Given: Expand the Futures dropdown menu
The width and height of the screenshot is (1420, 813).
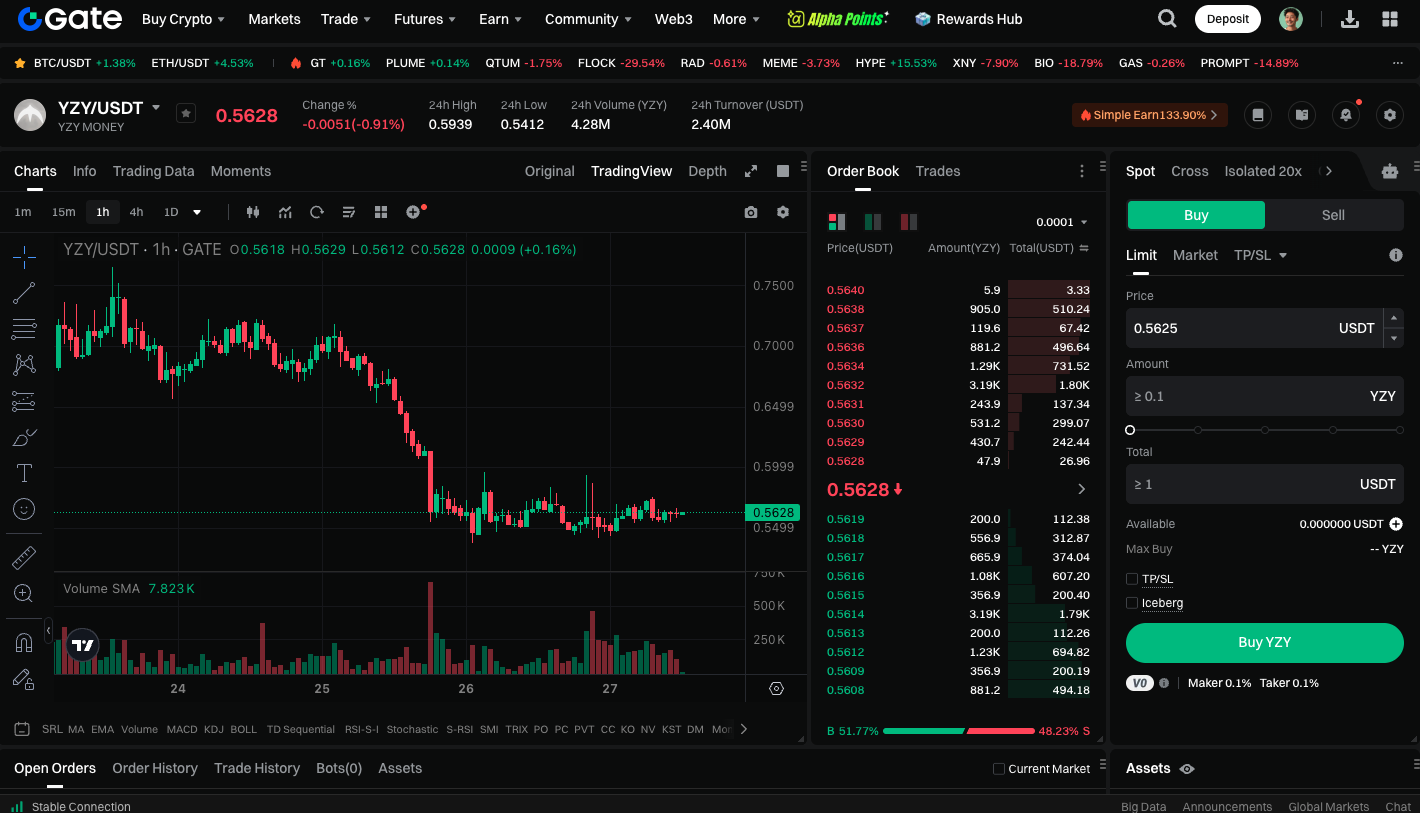Looking at the screenshot, I should (425, 19).
